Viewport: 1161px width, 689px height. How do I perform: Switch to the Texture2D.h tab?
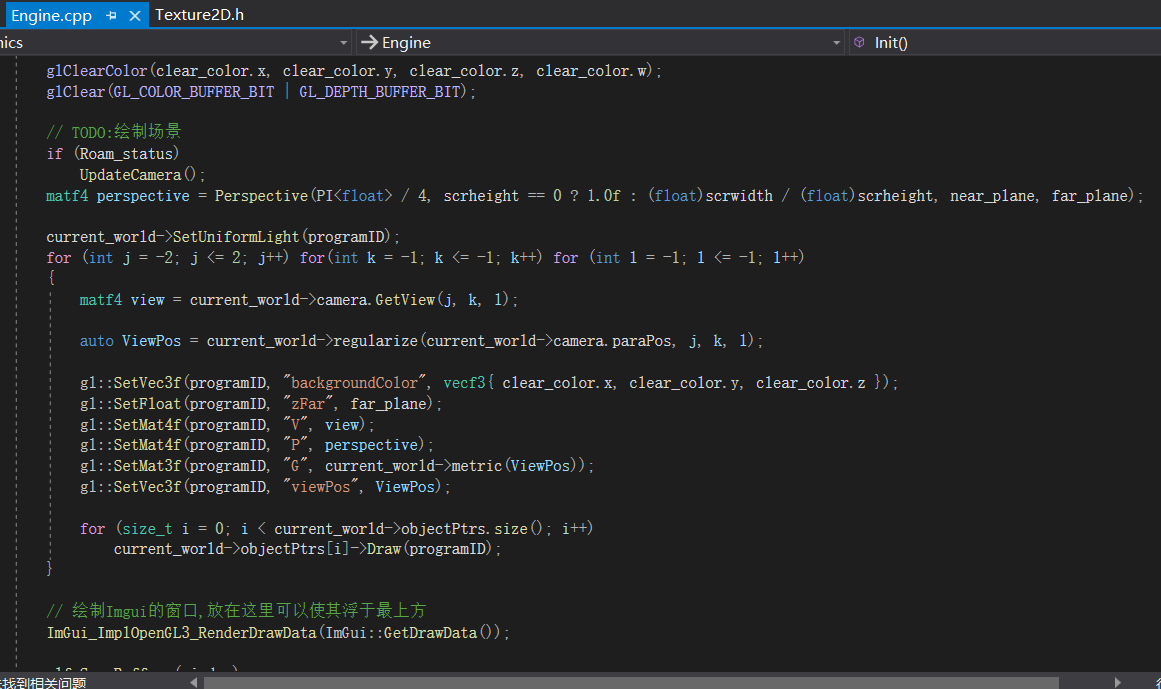(199, 14)
